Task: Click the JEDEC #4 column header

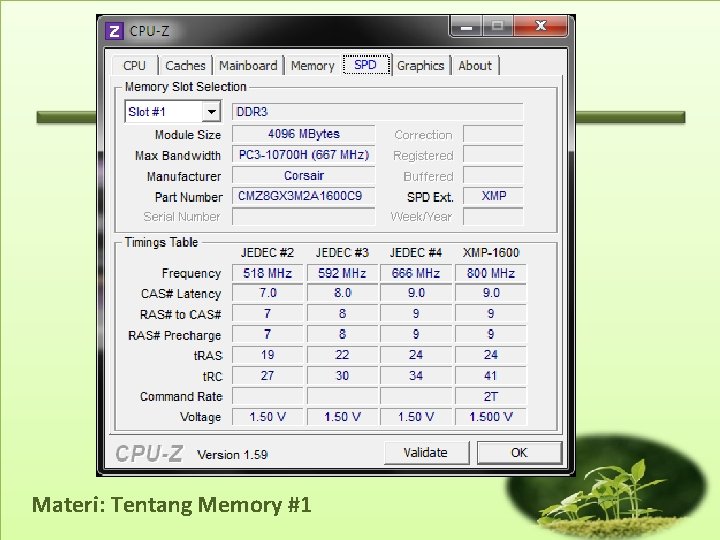Action: click(416, 253)
